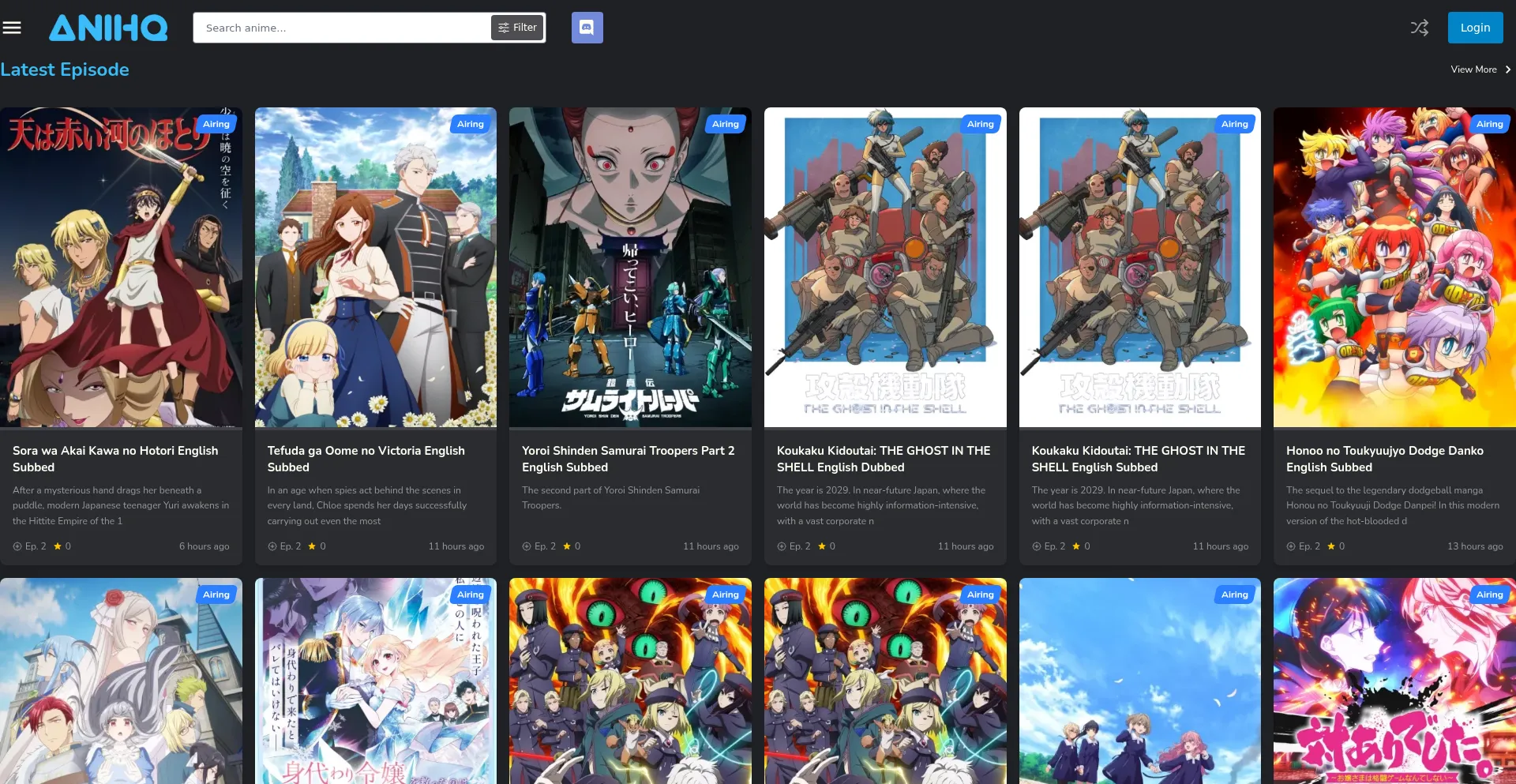Click '13 hours ago' timestamp on Dodge Danko card
This screenshot has height=784, width=1516.
[1475, 546]
